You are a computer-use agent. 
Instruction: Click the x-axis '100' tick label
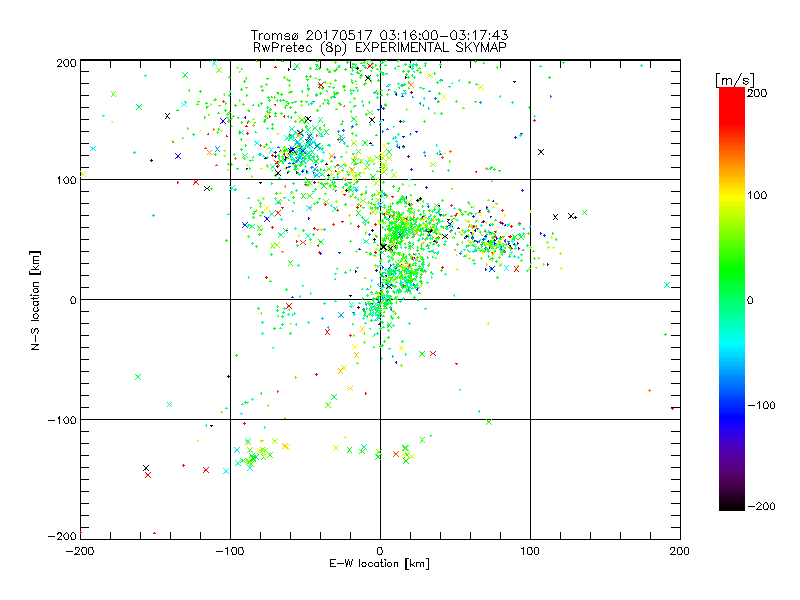[x=530, y=551]
